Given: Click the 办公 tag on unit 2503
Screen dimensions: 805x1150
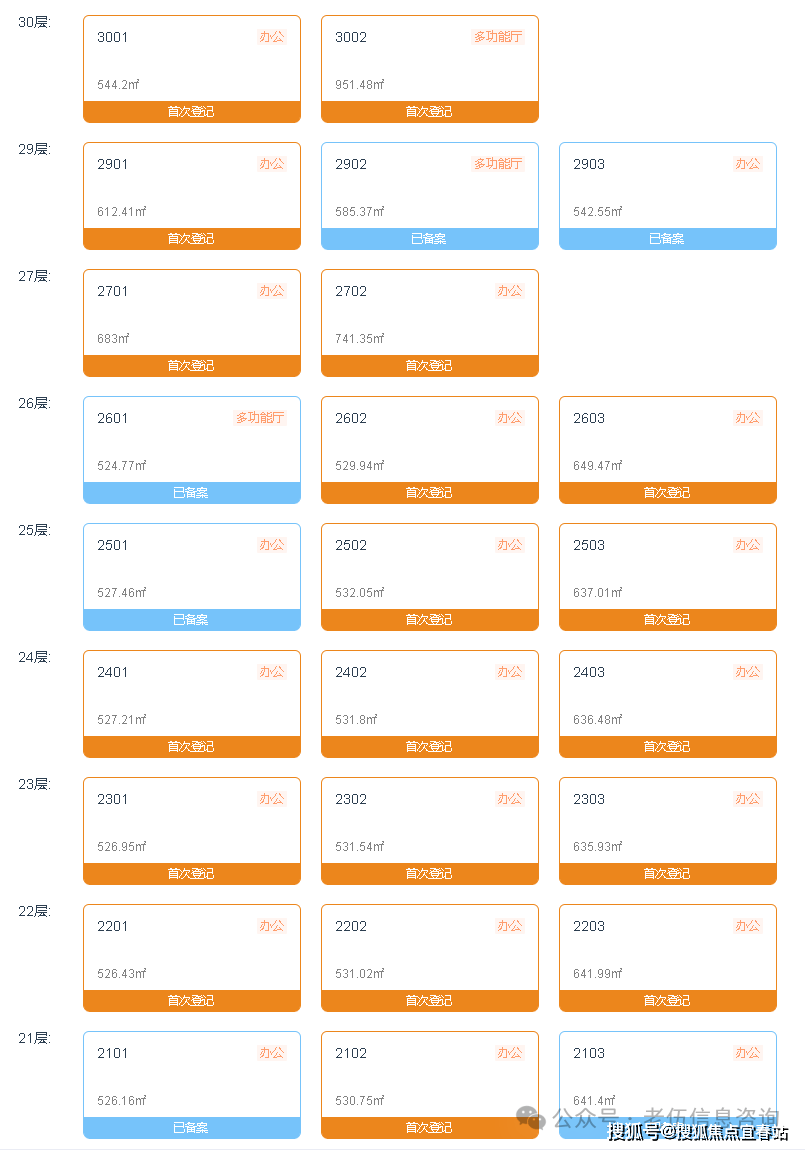Looking at the screenshot, I should tap(748, 545).
